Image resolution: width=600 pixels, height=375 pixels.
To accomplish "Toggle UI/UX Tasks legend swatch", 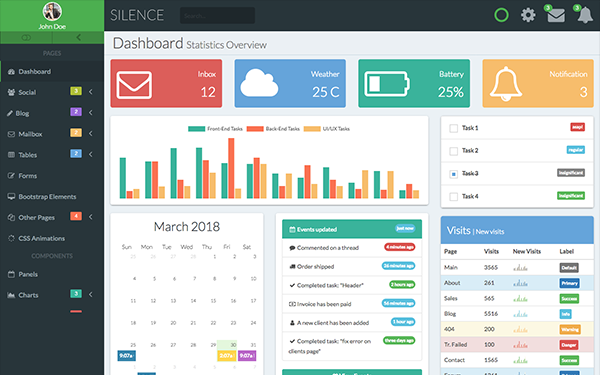I will click(x=312, y=129).
